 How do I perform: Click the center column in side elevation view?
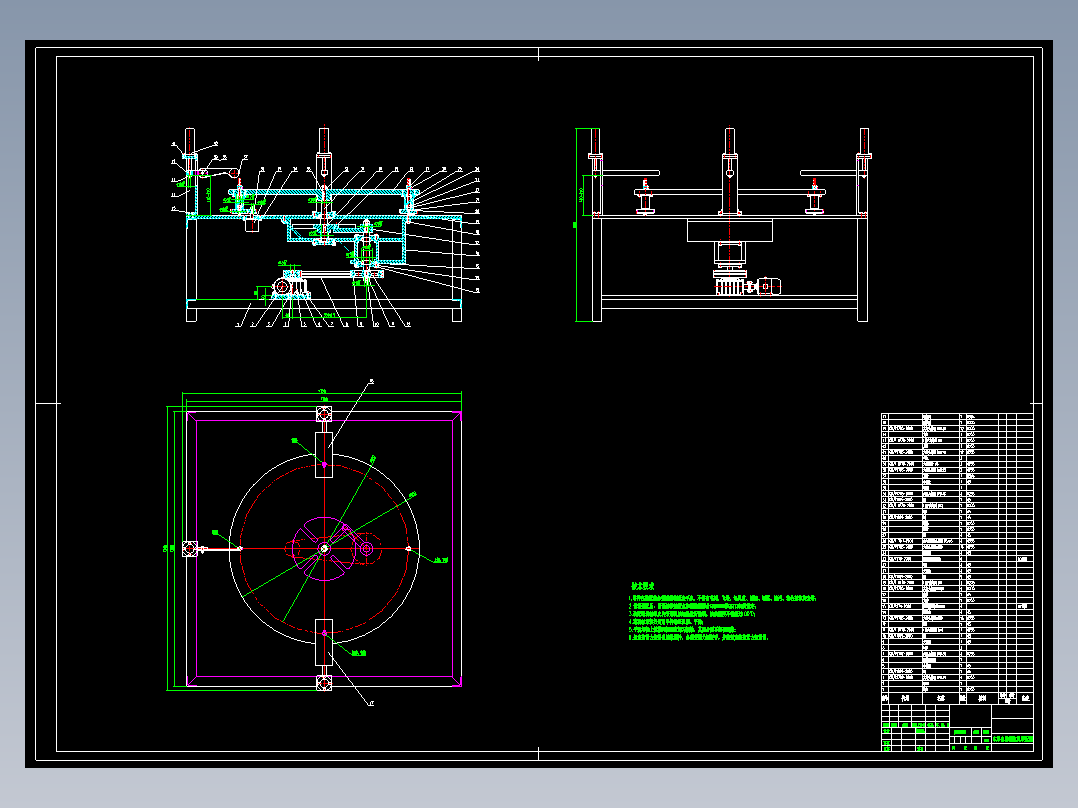729,171
